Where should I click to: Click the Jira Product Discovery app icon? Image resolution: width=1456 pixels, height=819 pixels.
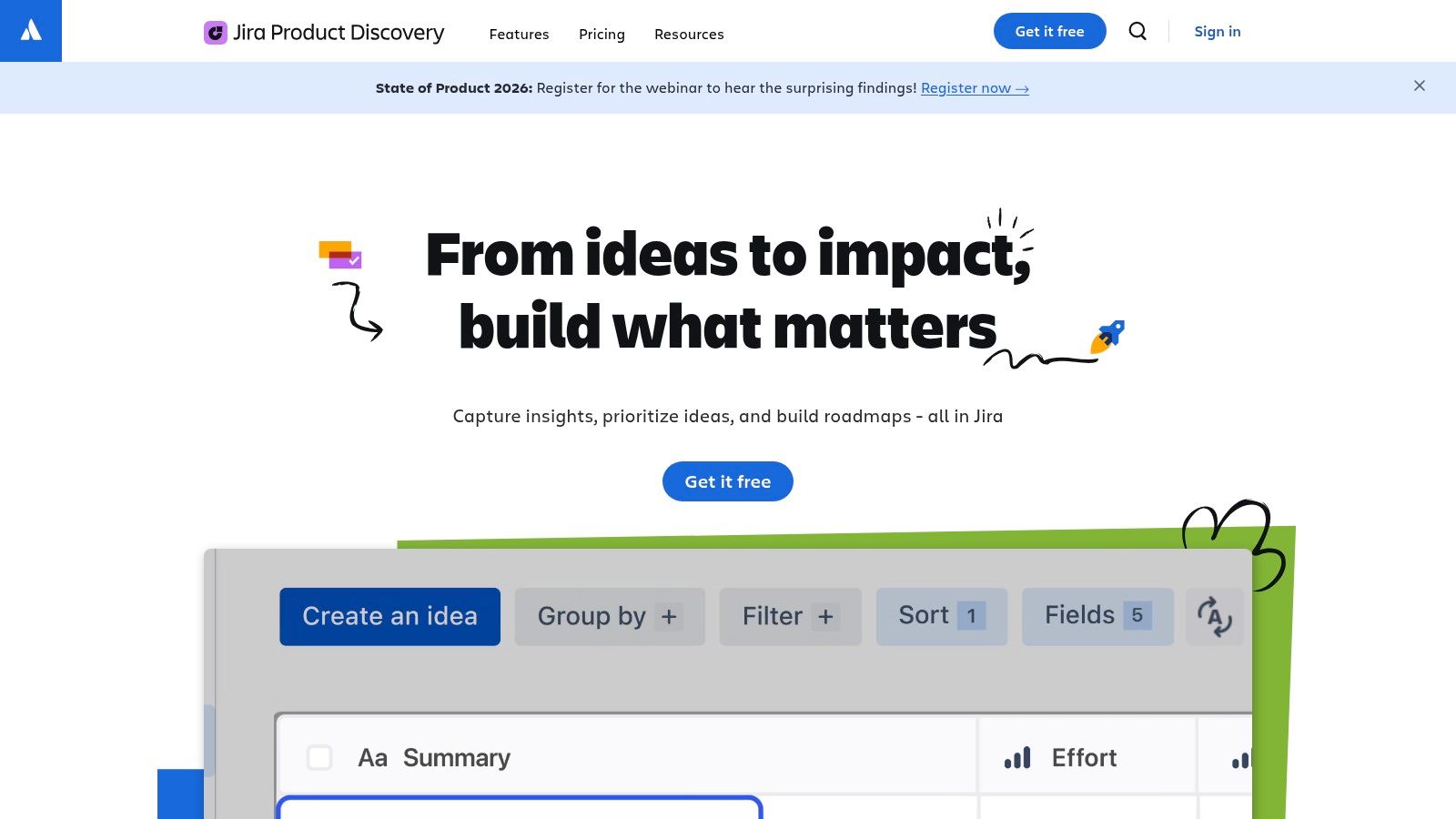[x=214, y=32]
